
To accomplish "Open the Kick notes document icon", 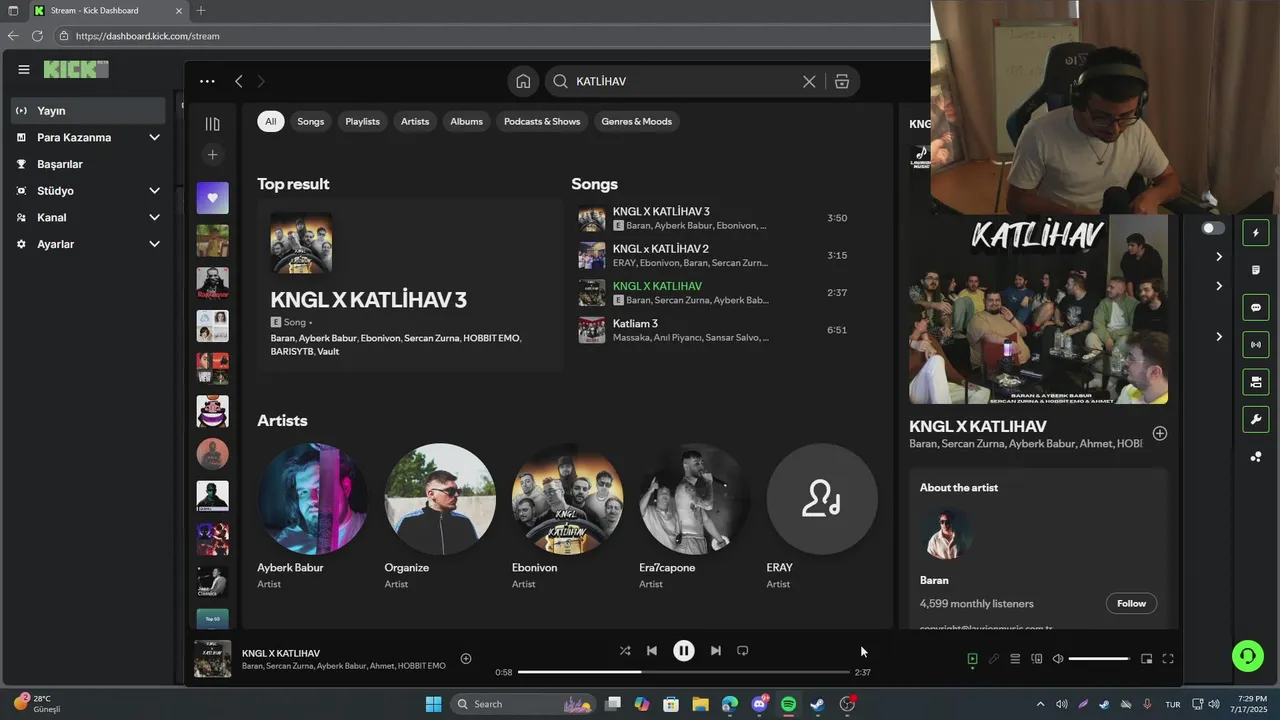I will click(1256, 270).
